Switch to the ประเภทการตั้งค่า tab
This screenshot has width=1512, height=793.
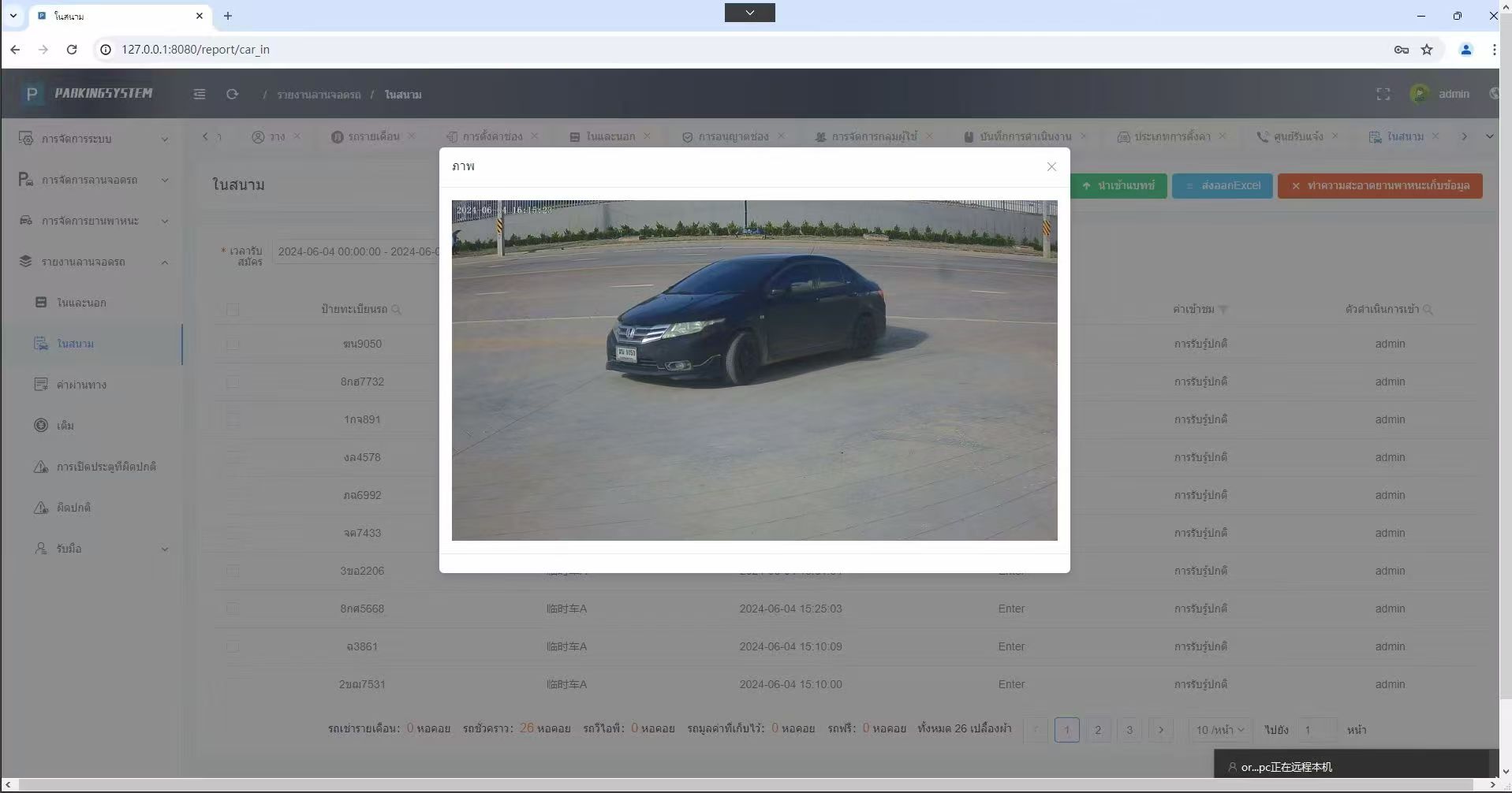1171,136
